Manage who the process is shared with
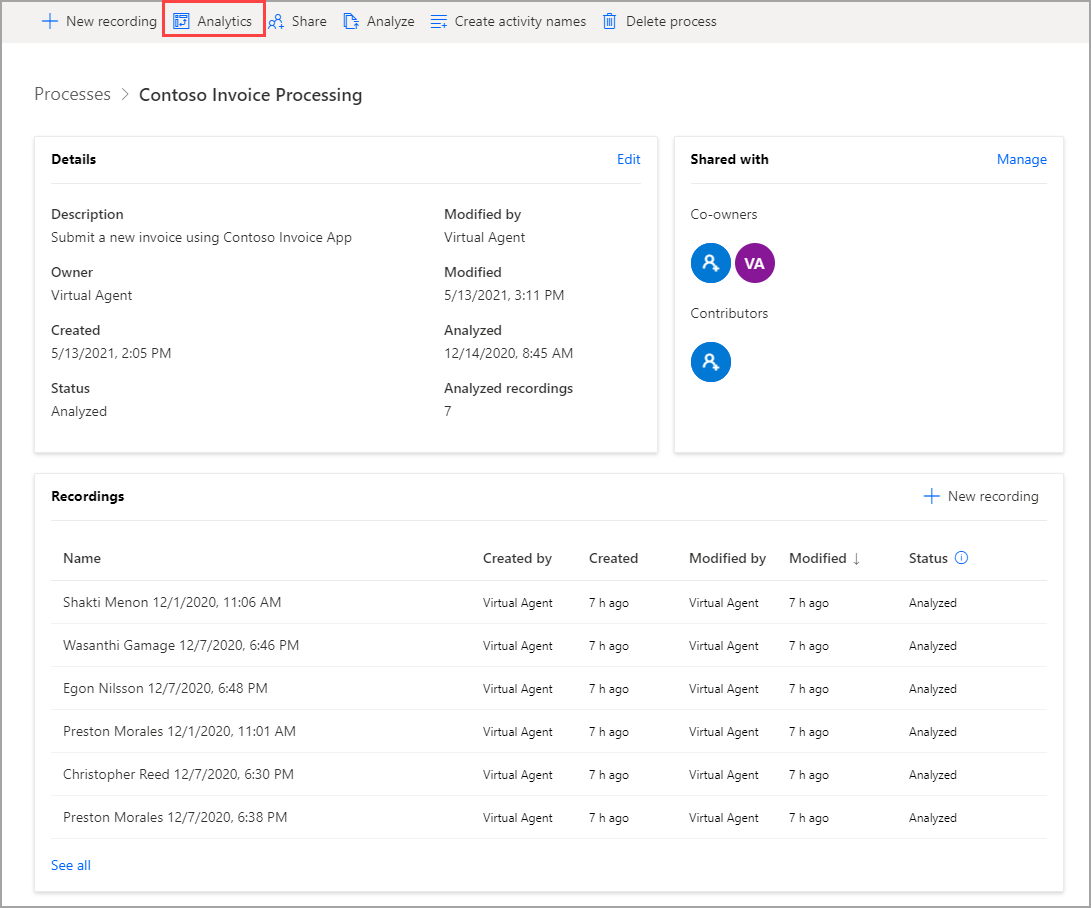Screen dimensions: 1091x908 1021,159
